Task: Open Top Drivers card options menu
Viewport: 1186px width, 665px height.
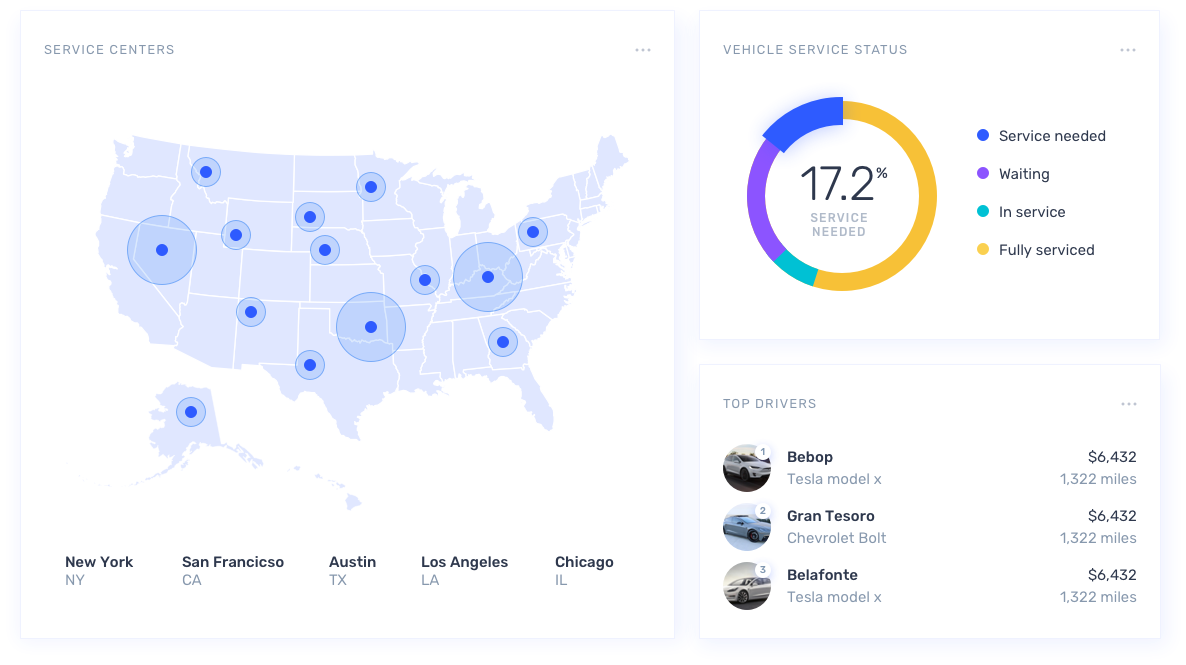Action: pos(1129,404)
